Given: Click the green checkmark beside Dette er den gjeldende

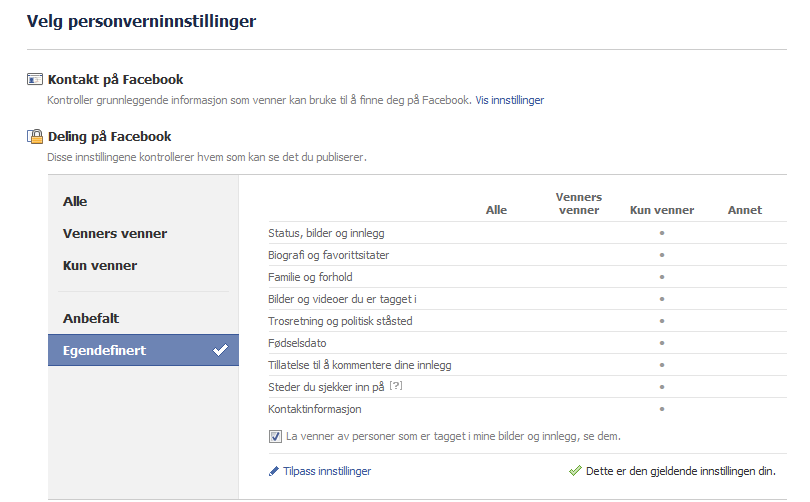Looking at the screenshot, I should coord(575,470).
